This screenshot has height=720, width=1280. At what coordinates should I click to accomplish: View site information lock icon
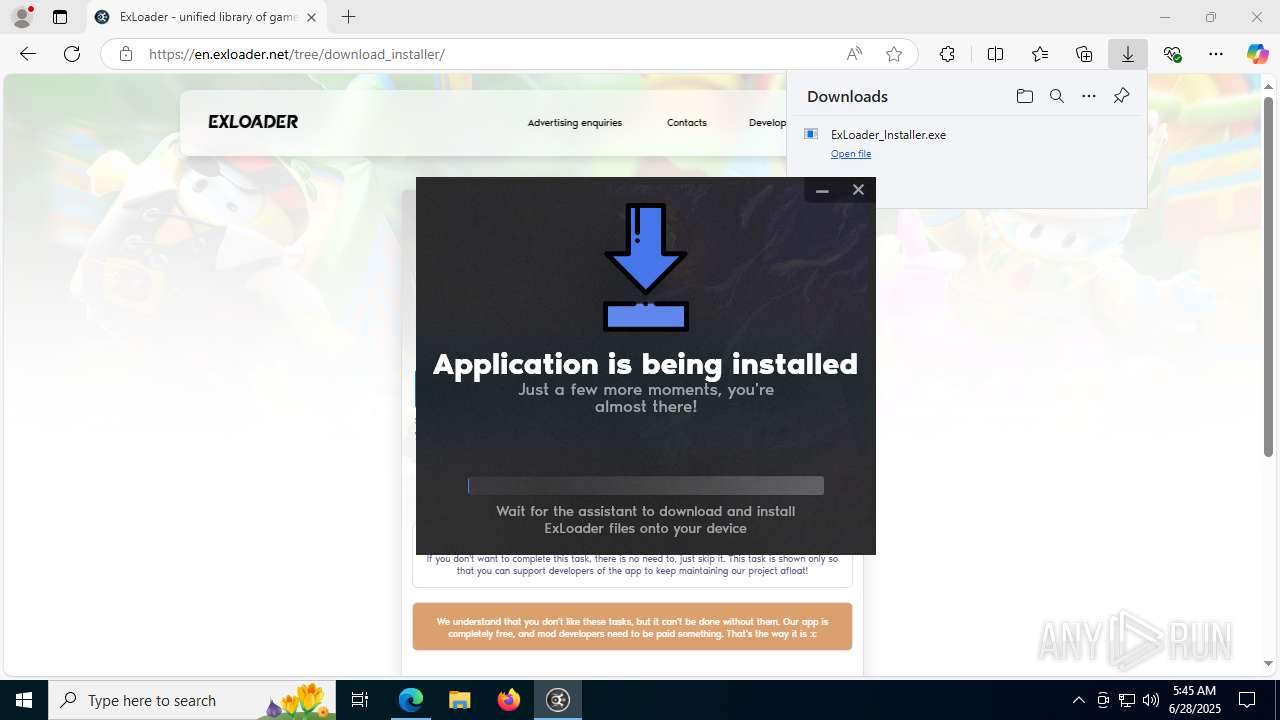coord(125,54)
